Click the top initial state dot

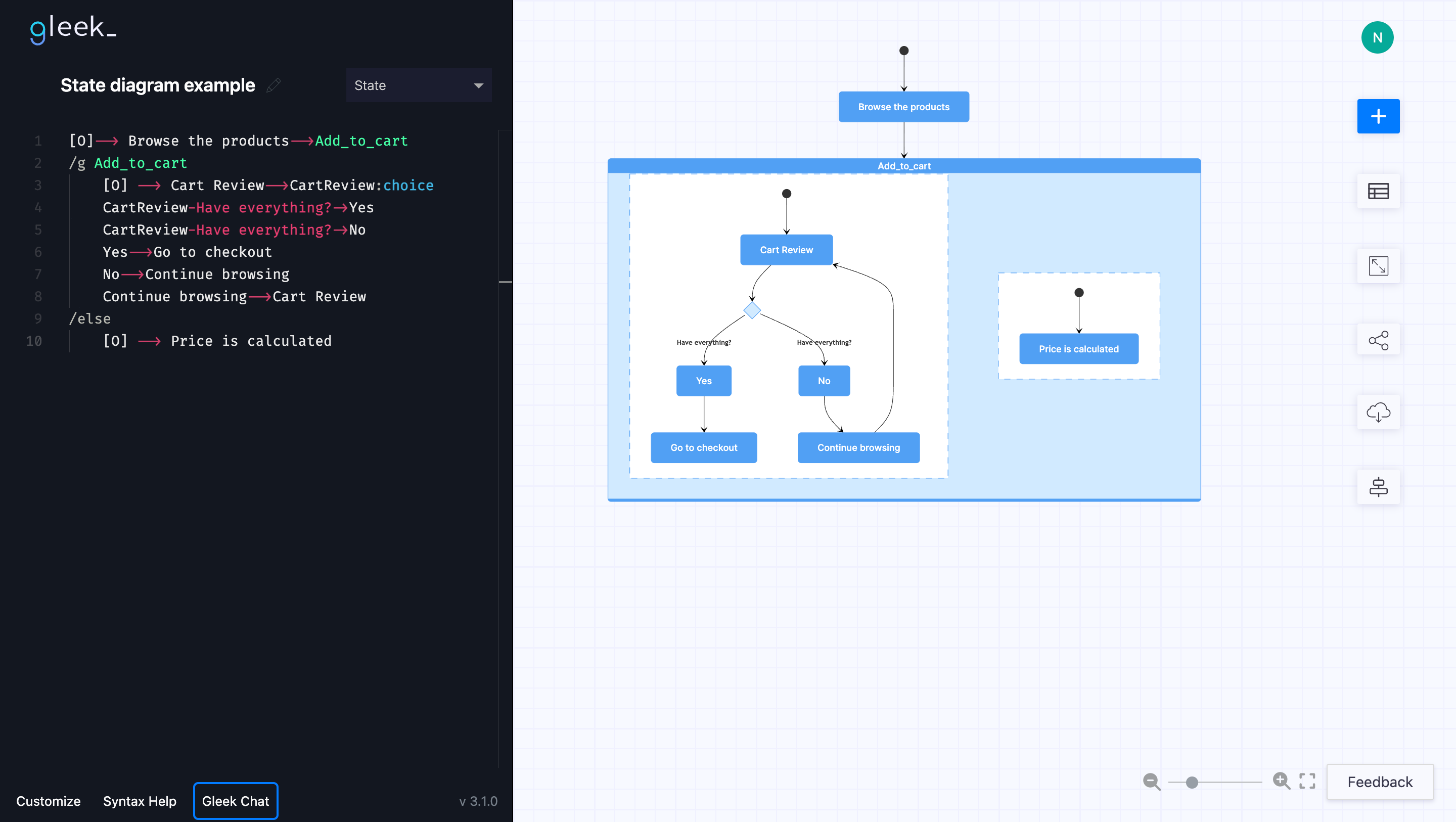(x=904, y=51)
